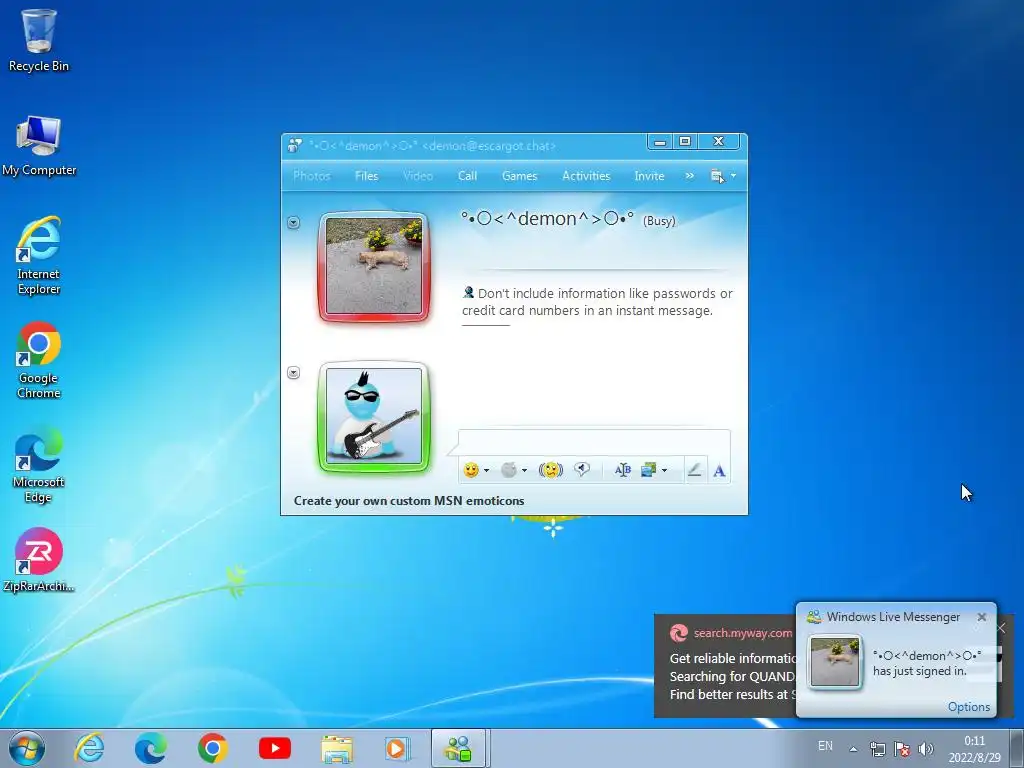Viewport: 1024px width, 768px height.
Task: Open Action Center flag icon
Action: [902, 749]
